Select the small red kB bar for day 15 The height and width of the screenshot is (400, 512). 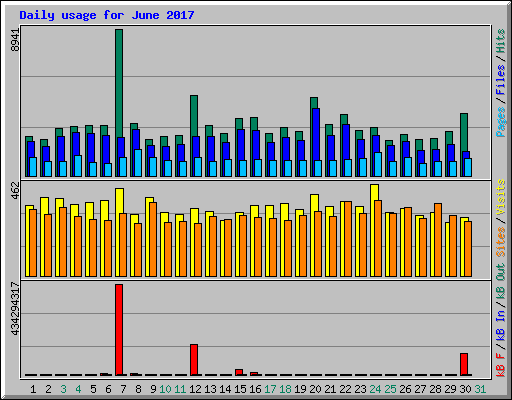[x=239, y=372]
